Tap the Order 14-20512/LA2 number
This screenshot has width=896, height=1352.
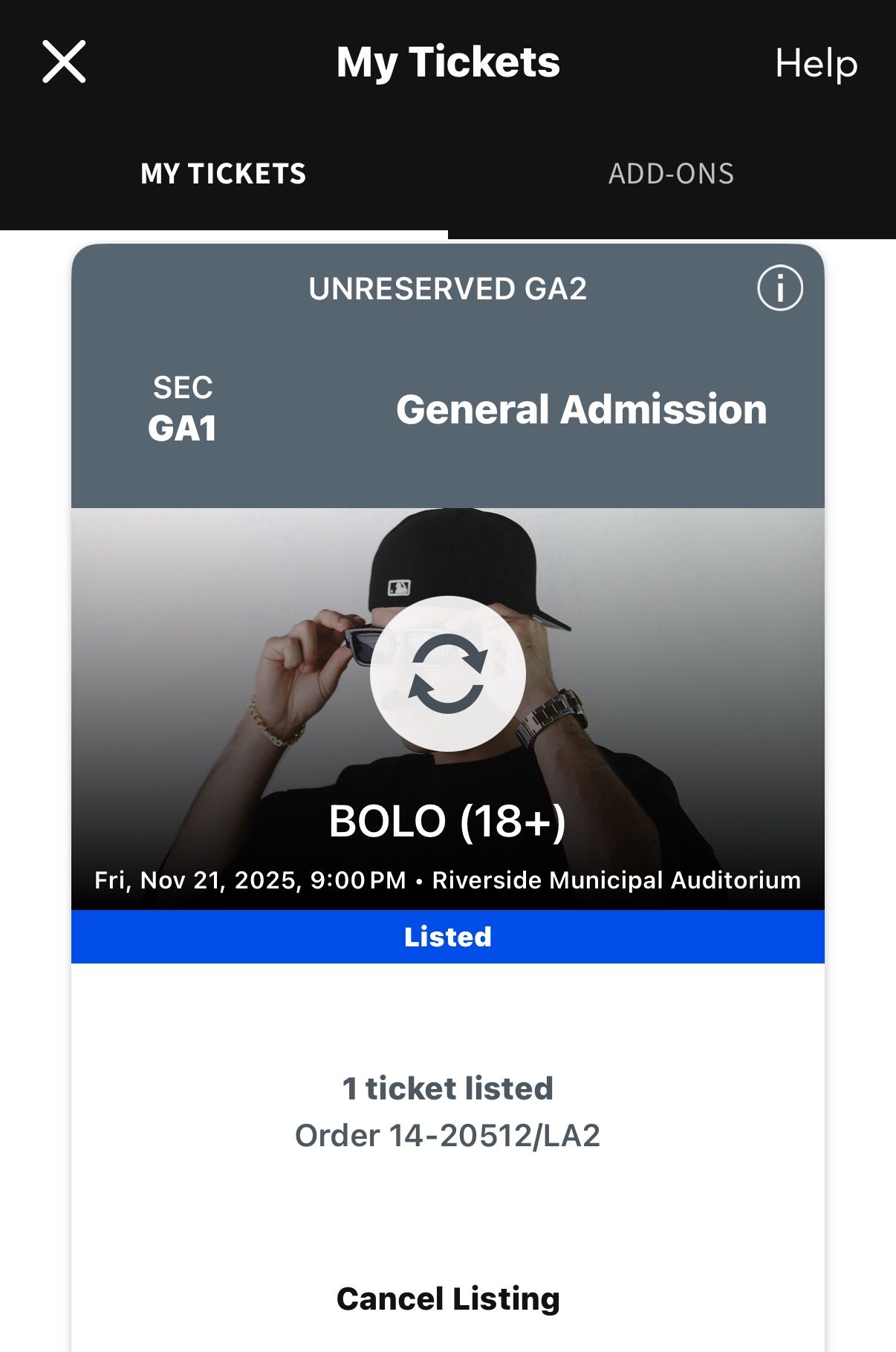[447, 1136]
